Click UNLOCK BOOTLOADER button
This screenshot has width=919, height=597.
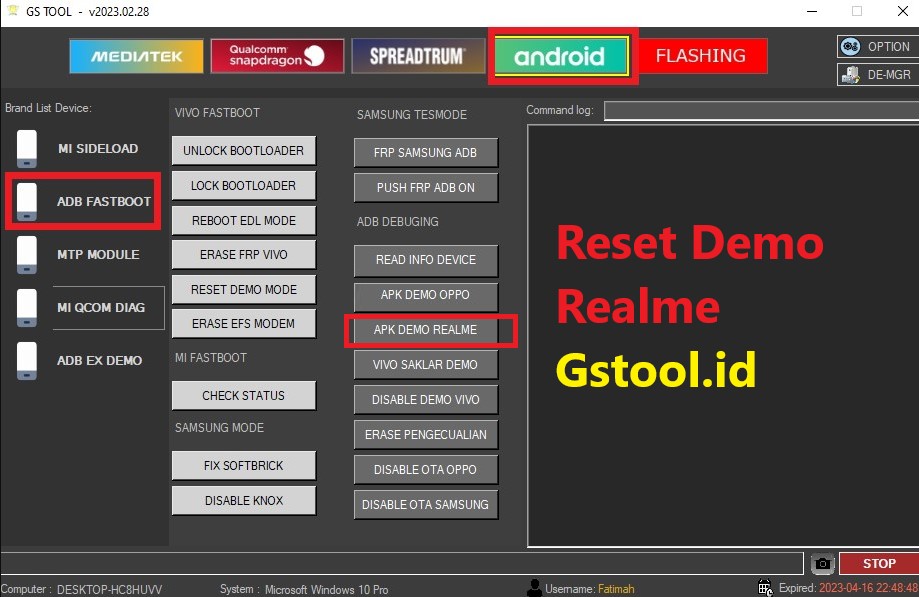point(244,151)
